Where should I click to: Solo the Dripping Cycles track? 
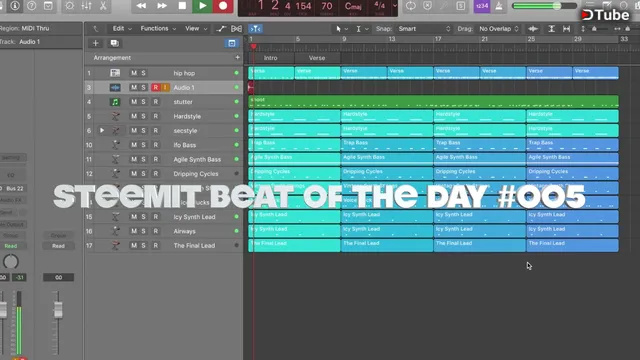pyautogui.click(x=143, y=173)
